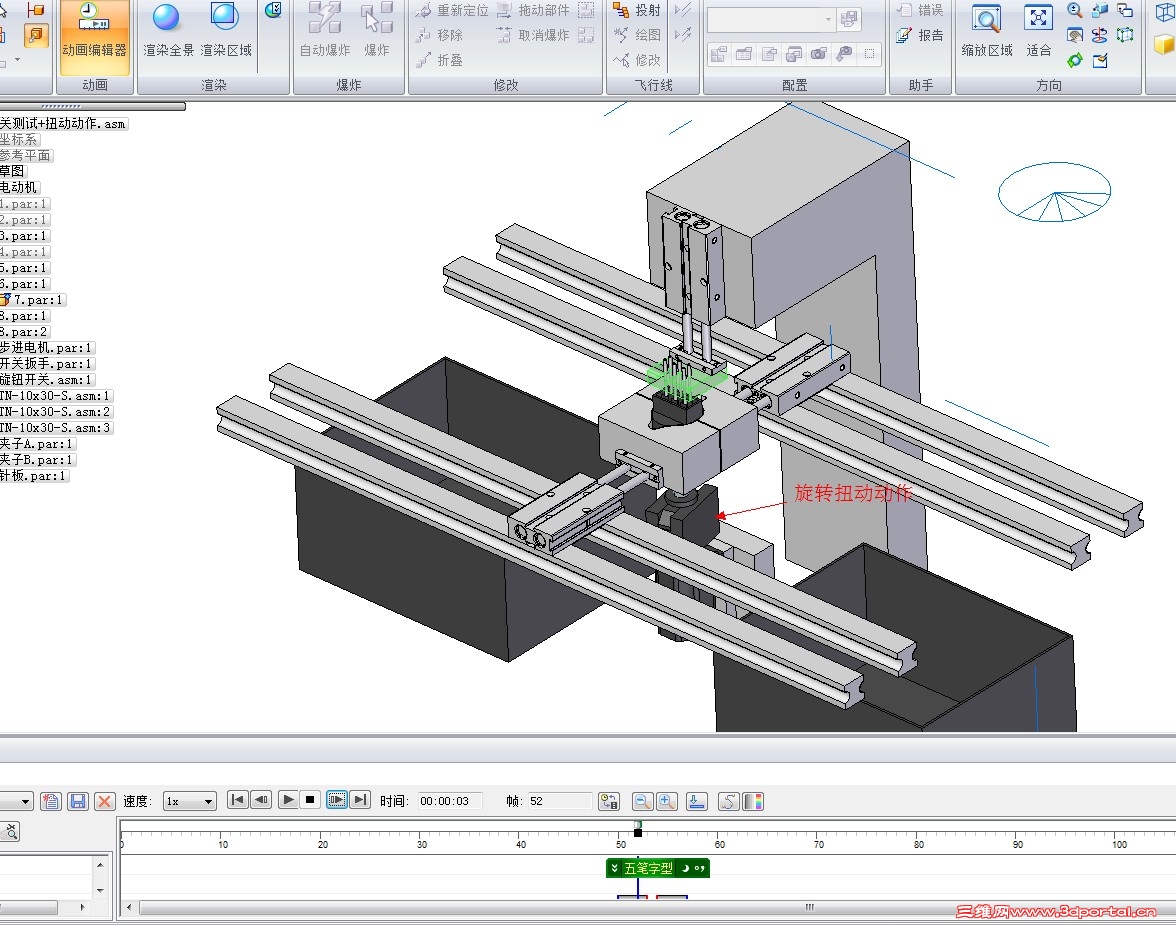Click the 渲染区域 render area button
Screen dimensions: 1176x925
click(x=226, y=30)
